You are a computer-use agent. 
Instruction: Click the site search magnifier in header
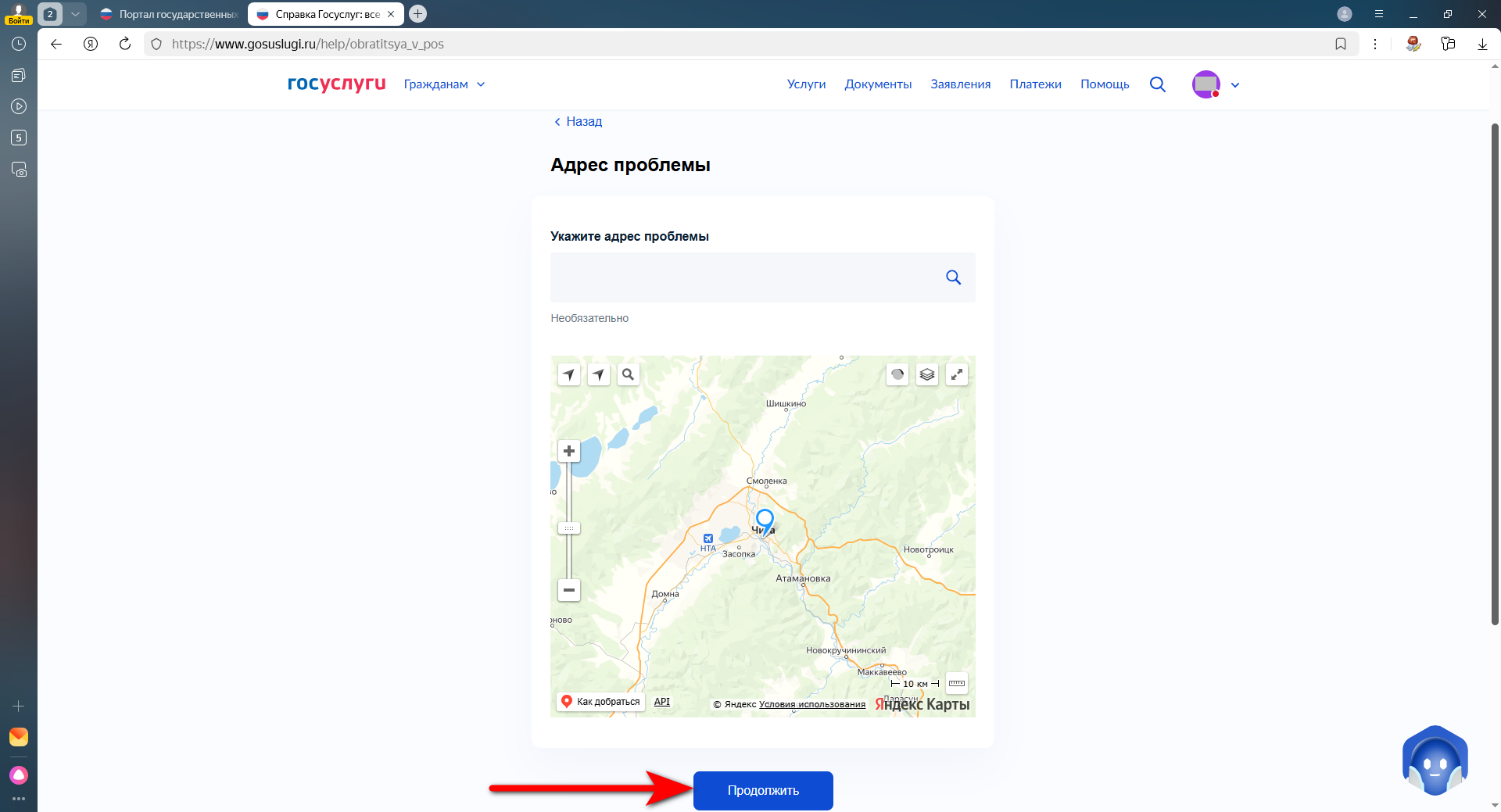point(1158,84)
